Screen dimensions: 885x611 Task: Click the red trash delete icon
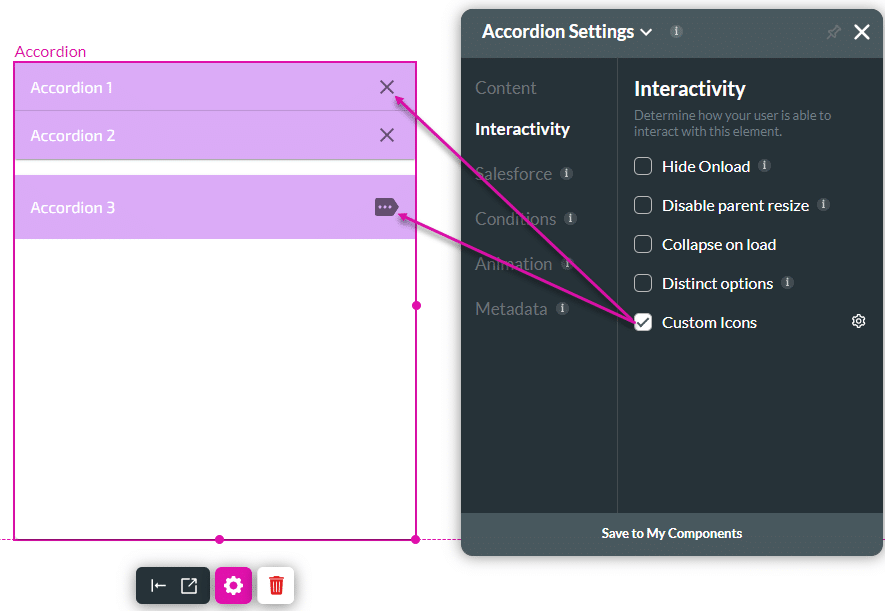(276, 585)
